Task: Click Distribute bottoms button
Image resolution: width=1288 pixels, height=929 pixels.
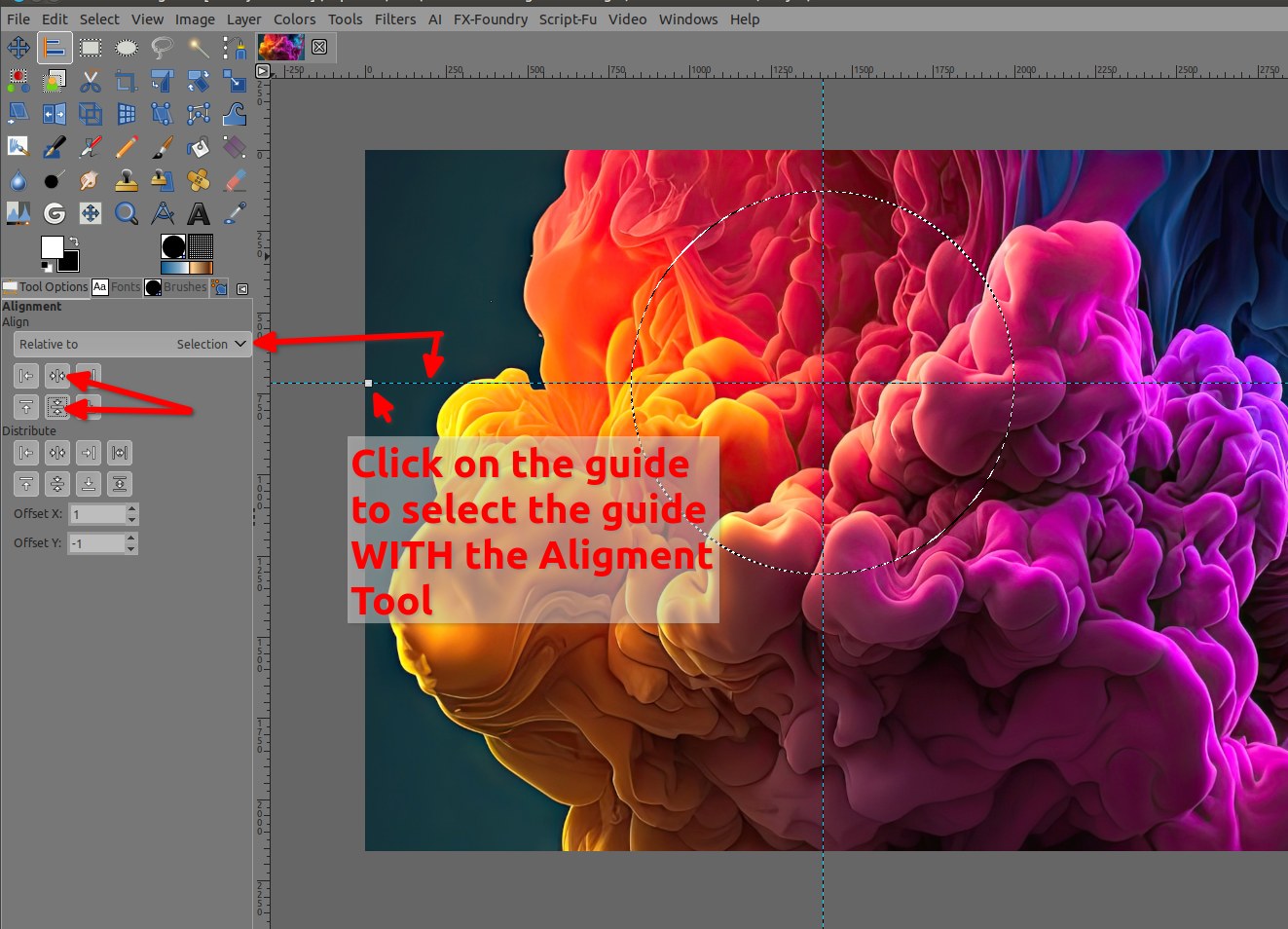Action: [89, 484]
